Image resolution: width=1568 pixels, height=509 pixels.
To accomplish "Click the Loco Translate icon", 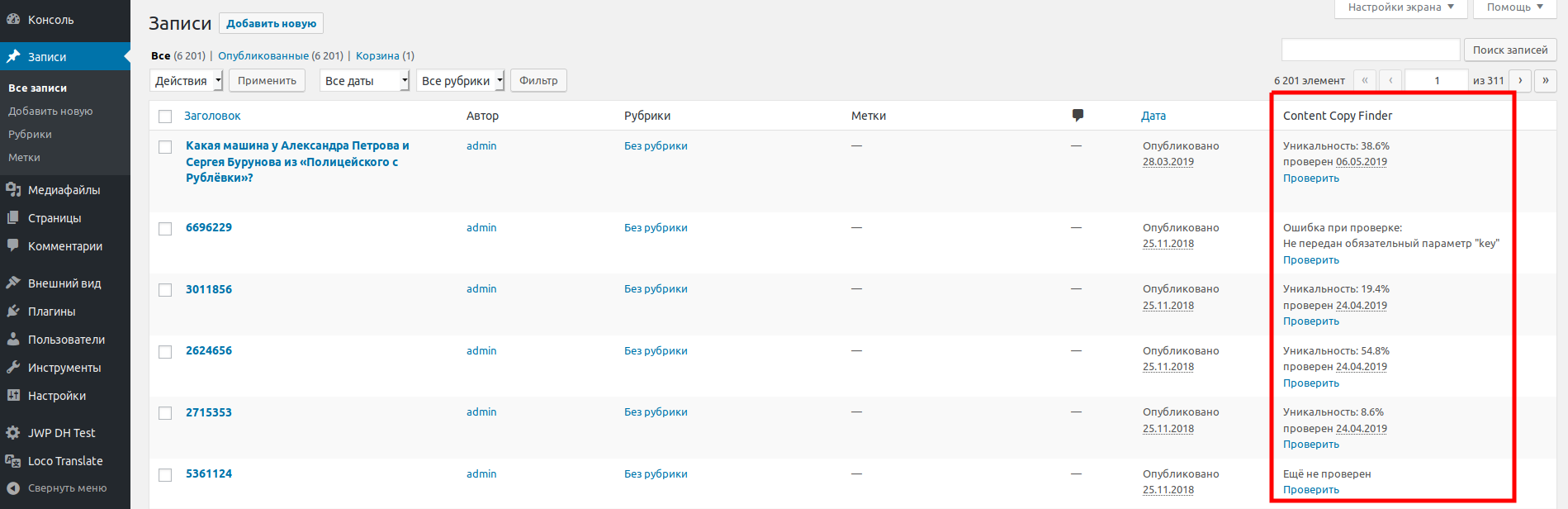I will 13,461.
